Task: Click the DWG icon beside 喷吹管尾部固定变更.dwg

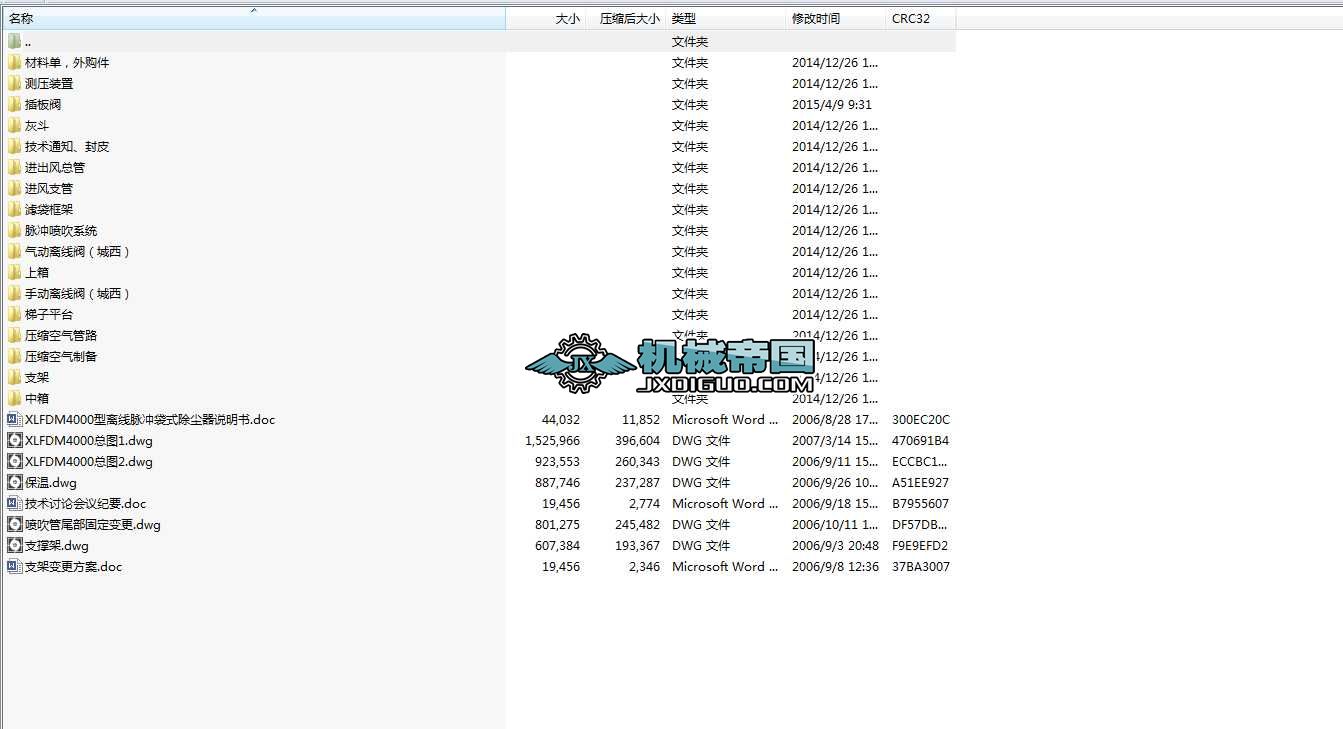Action: click(14, 524)
